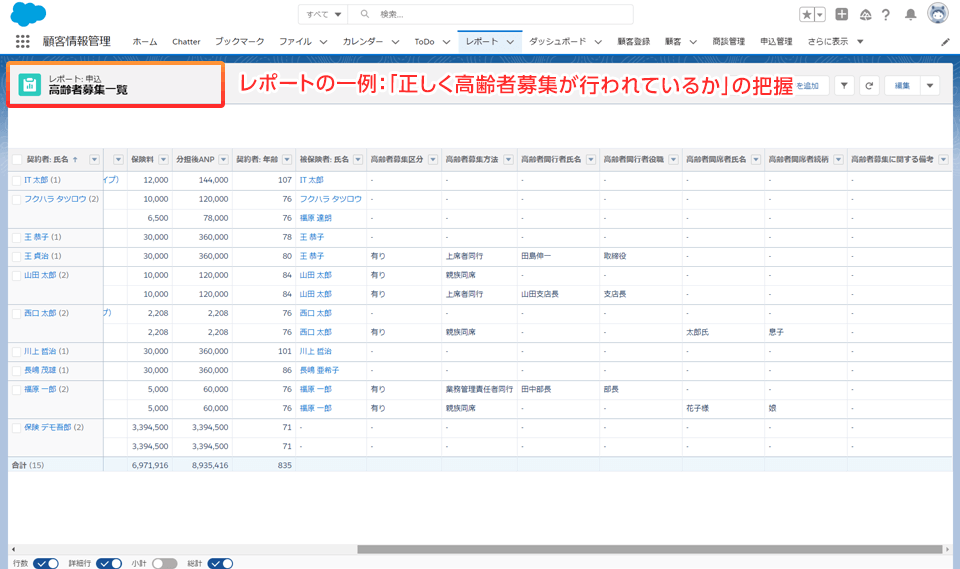Open dropdown arrow next to 編集 button
The width and height of the screenshot is (960, 569).
point(931,86)
